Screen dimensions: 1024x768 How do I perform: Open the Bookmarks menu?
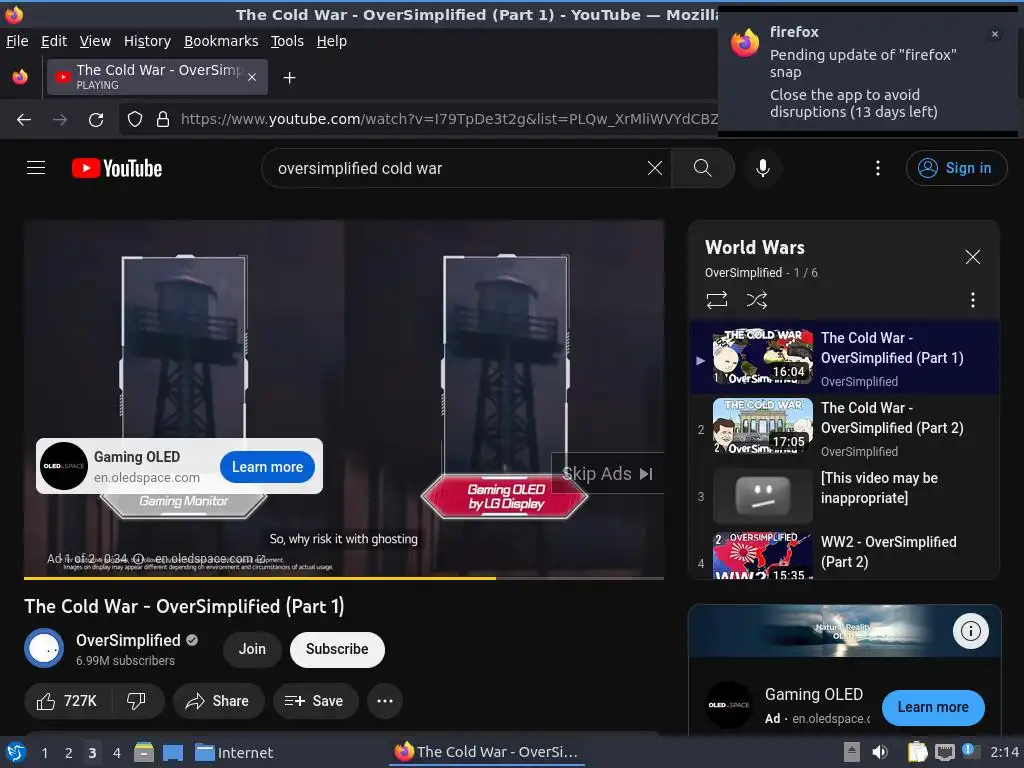221,41
